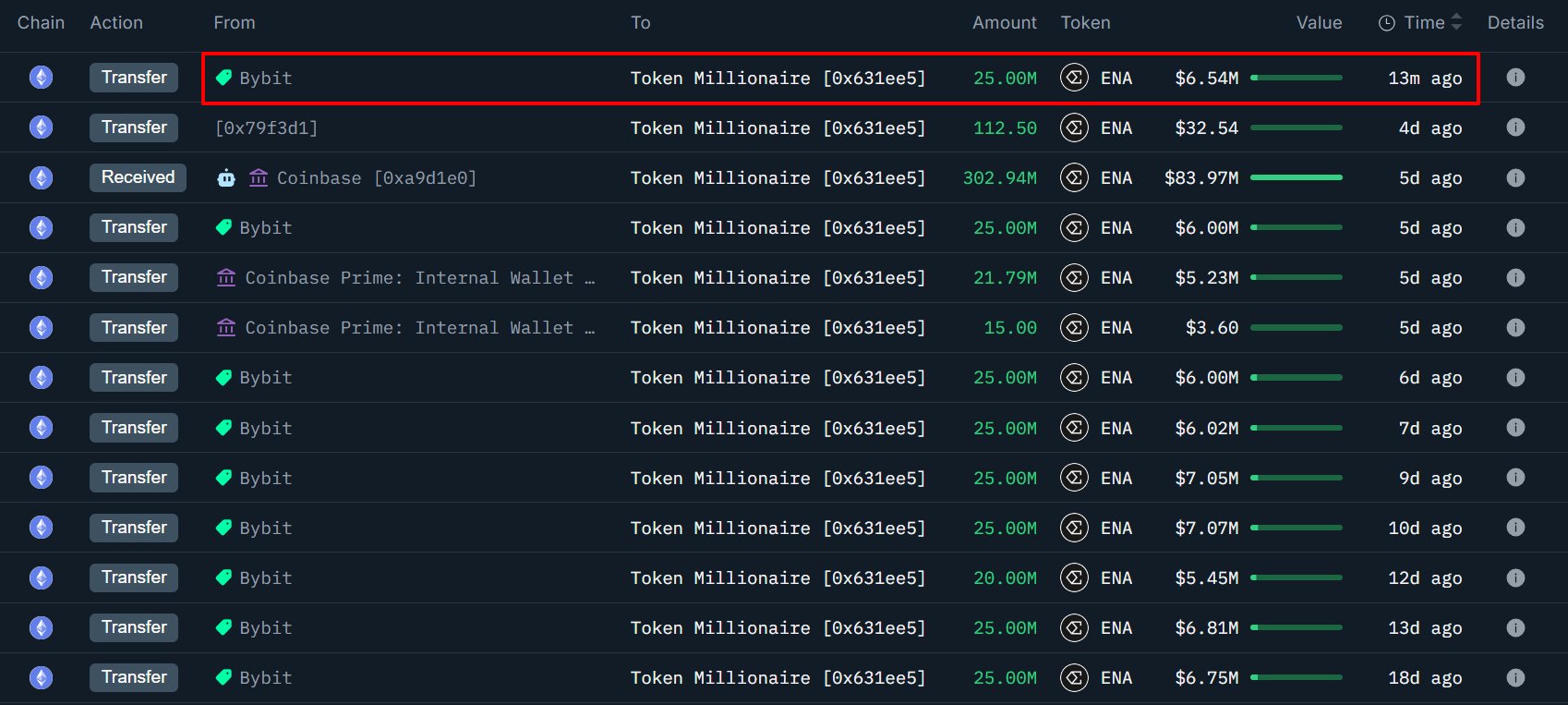The width and height of the screenshot is (1568, 705).
Task: Click info icon on $83.97M Coinbase row
Action: click(1515, 177)
